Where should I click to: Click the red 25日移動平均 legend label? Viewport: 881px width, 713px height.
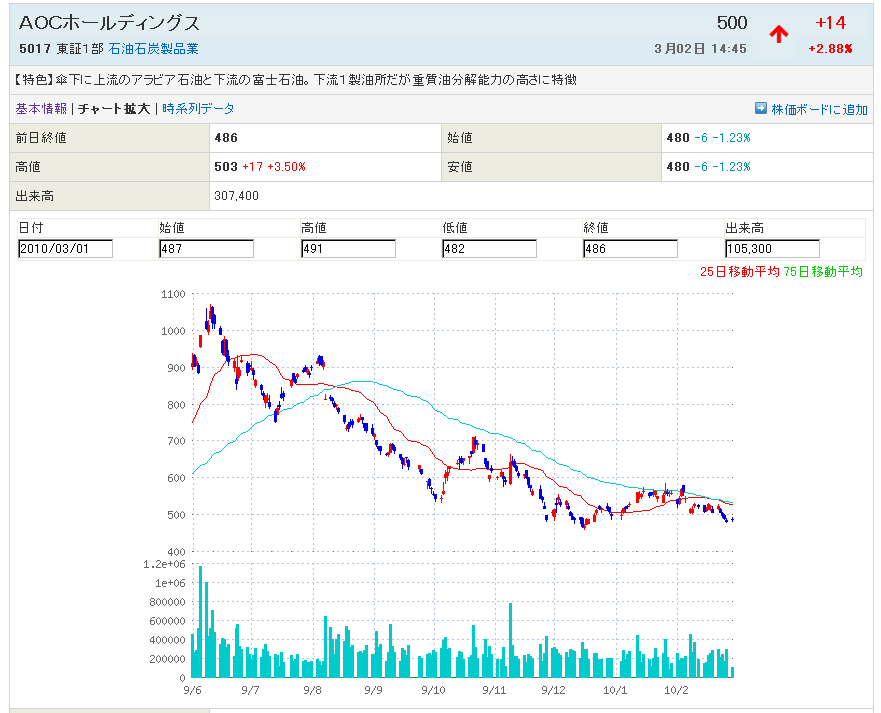pos(739,271)
